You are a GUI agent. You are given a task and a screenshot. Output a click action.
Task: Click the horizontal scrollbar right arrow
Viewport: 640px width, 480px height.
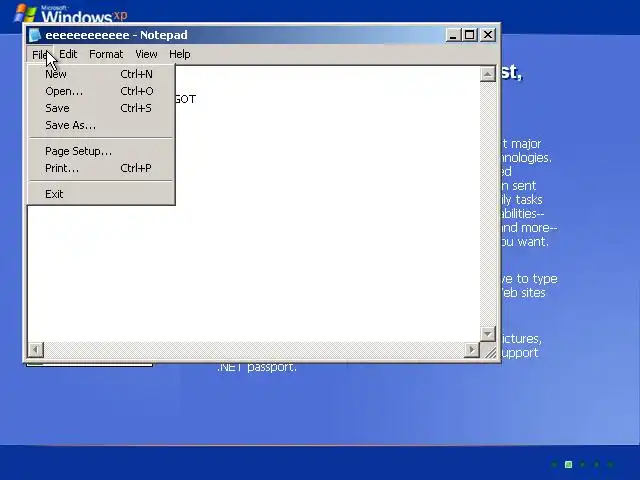(472, 350)
